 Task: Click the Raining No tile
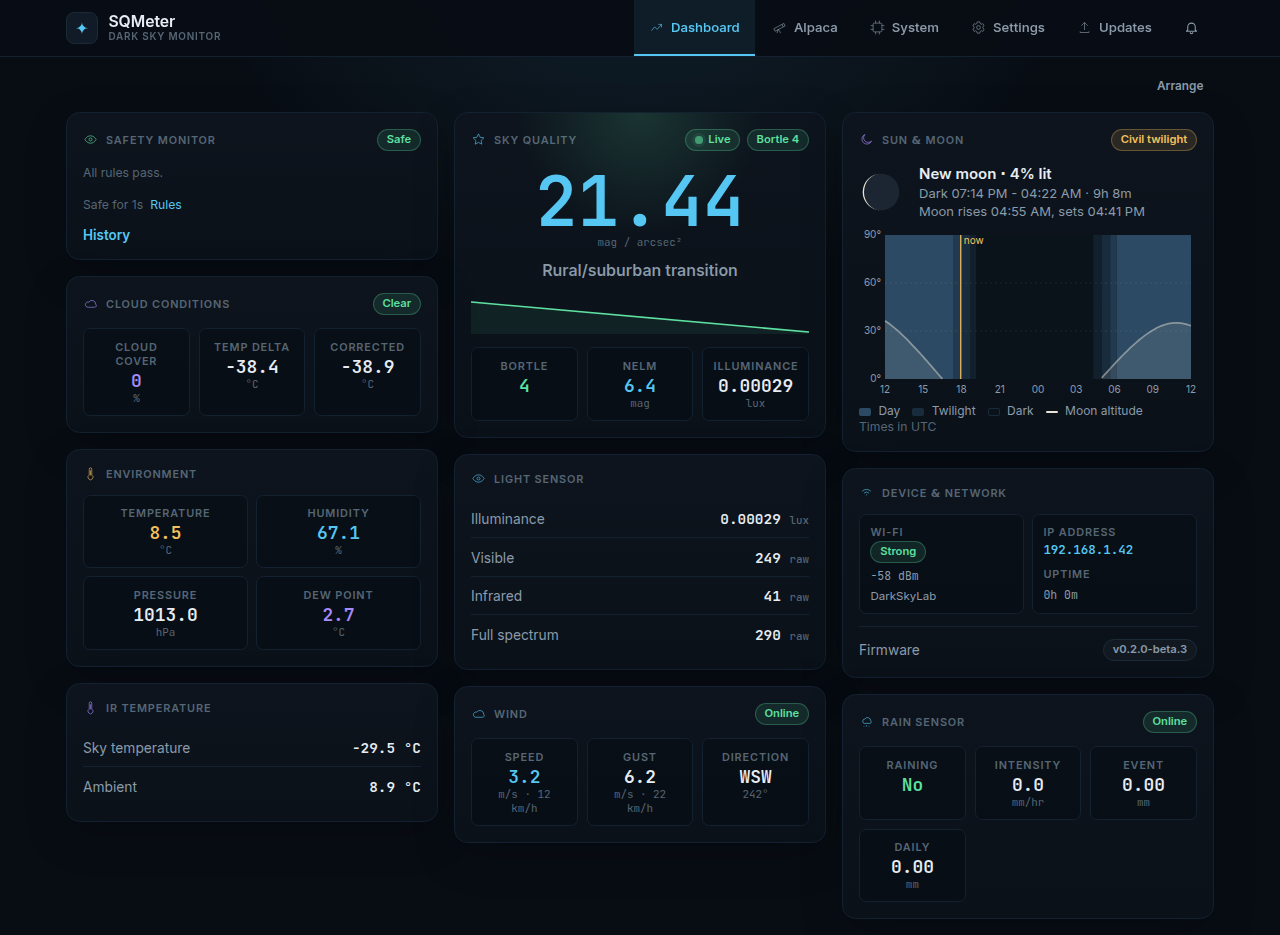pos(912,783)
